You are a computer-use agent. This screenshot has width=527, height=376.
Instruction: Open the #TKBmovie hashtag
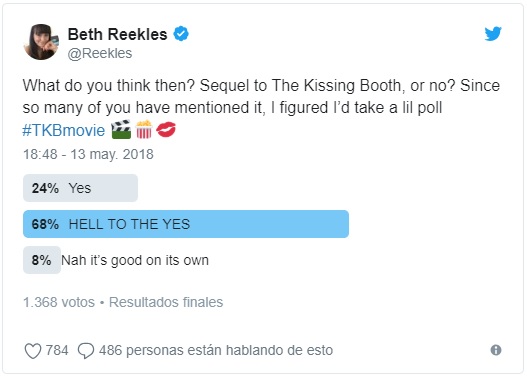point(64,130)
